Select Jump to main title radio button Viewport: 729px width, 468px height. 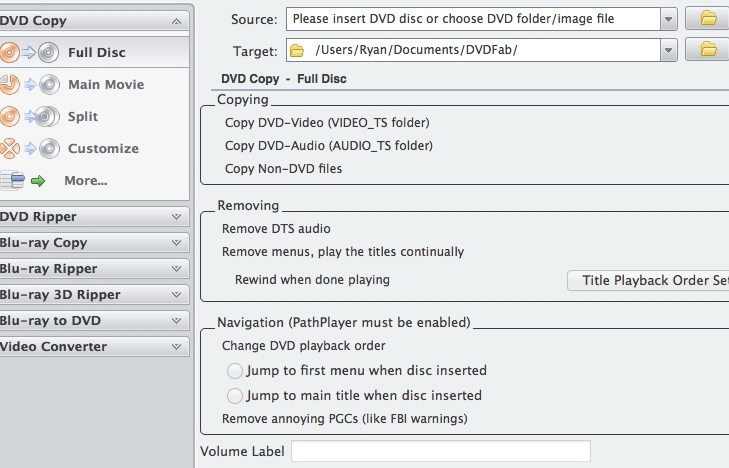235,395
